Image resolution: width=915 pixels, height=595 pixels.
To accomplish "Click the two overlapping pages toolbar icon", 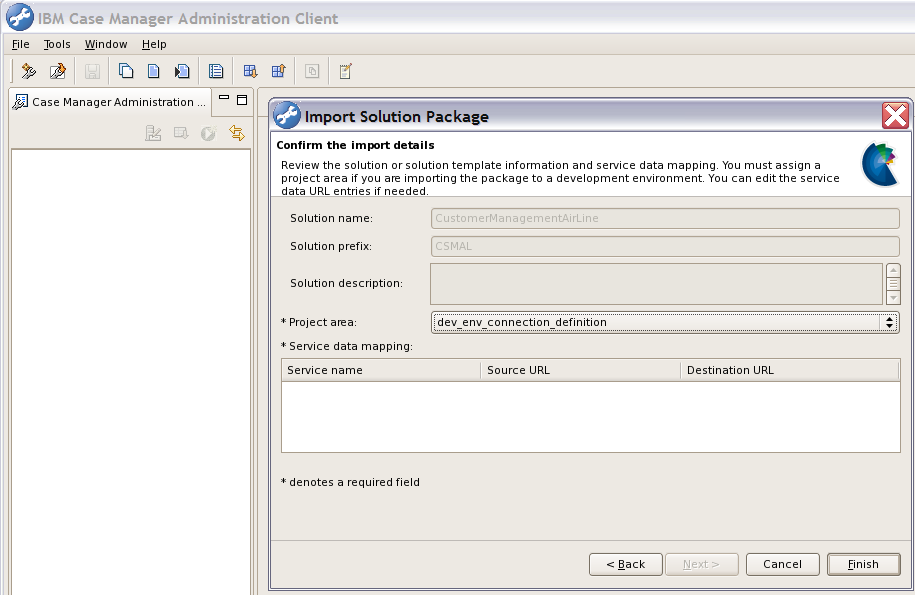I will pos(125,71).
